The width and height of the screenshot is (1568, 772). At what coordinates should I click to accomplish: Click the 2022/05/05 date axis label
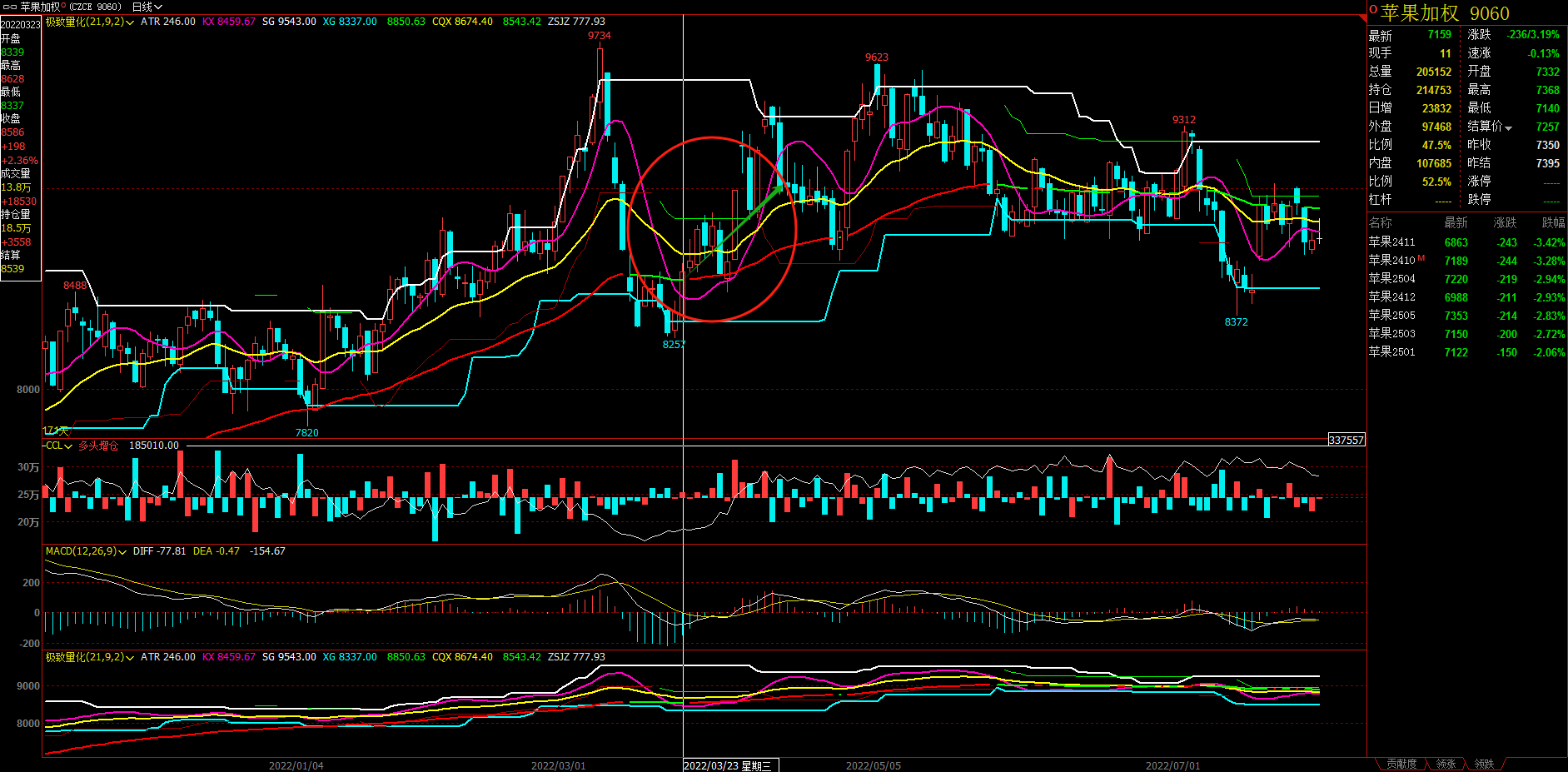pos(873,765)
